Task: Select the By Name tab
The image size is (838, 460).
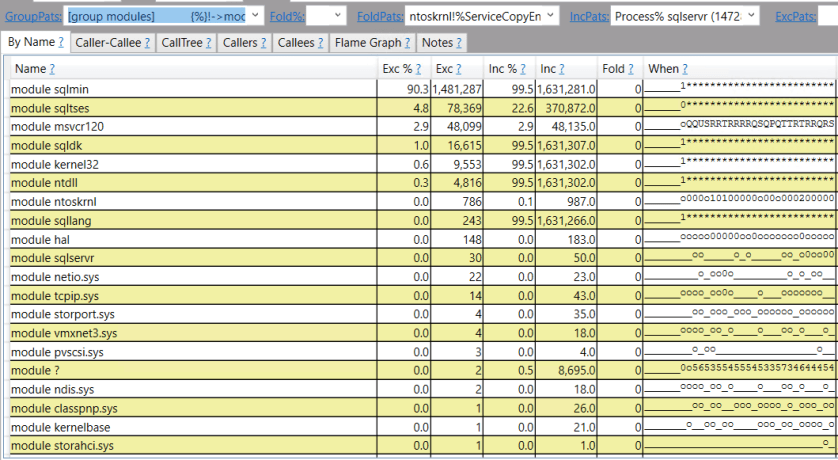Action: point(35,42)
